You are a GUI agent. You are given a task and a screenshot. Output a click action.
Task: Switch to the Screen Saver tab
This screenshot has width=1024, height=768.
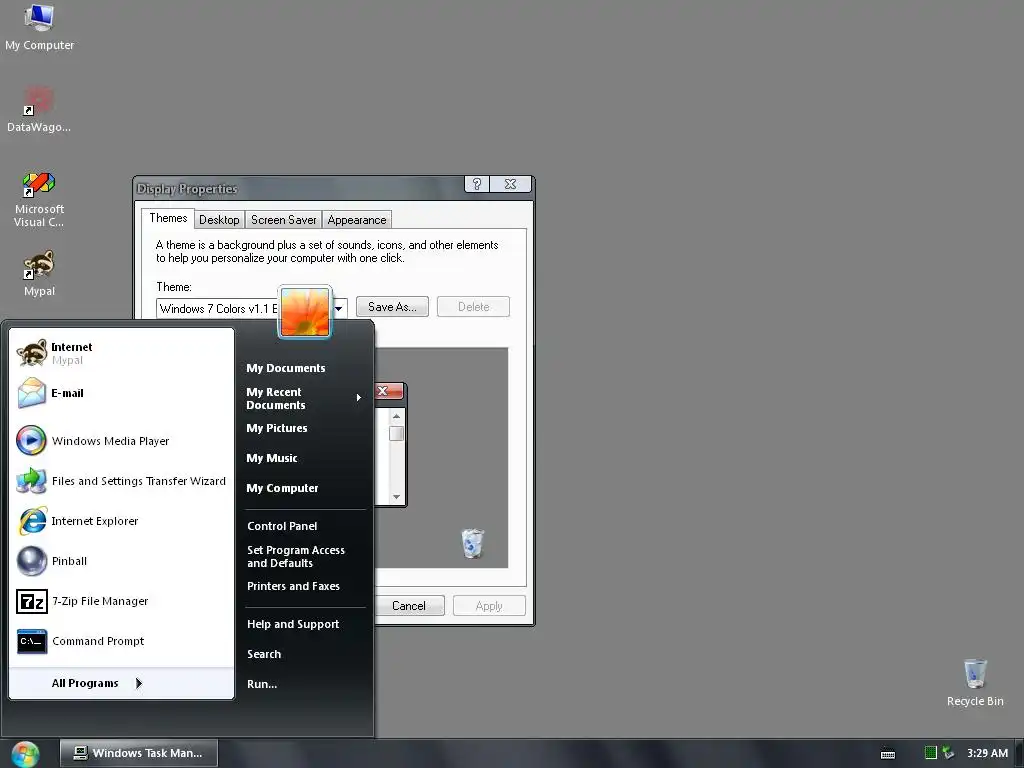coord(283,220)
